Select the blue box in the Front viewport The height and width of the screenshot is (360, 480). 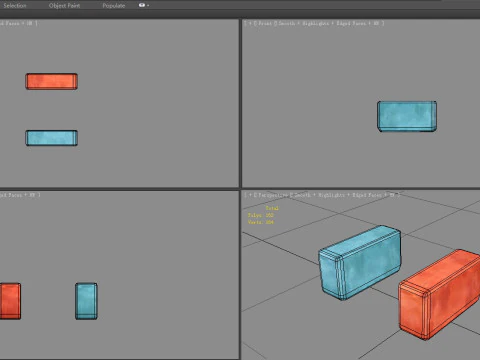coord(407,116)
